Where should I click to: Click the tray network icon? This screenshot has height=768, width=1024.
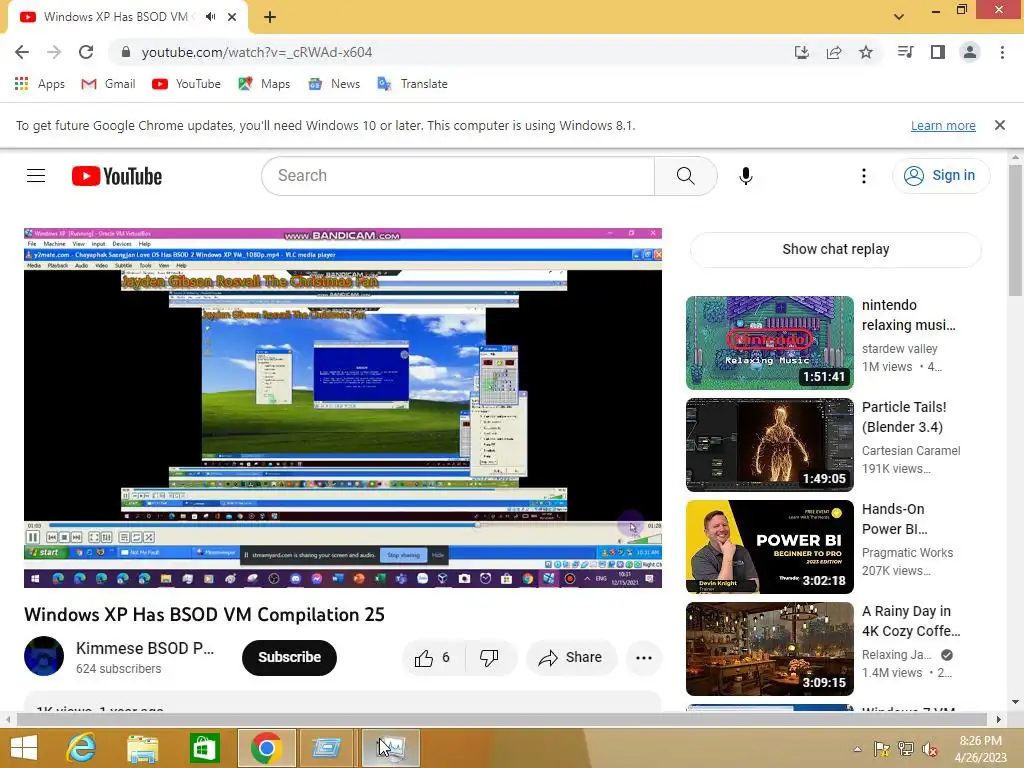click(906, 749)
